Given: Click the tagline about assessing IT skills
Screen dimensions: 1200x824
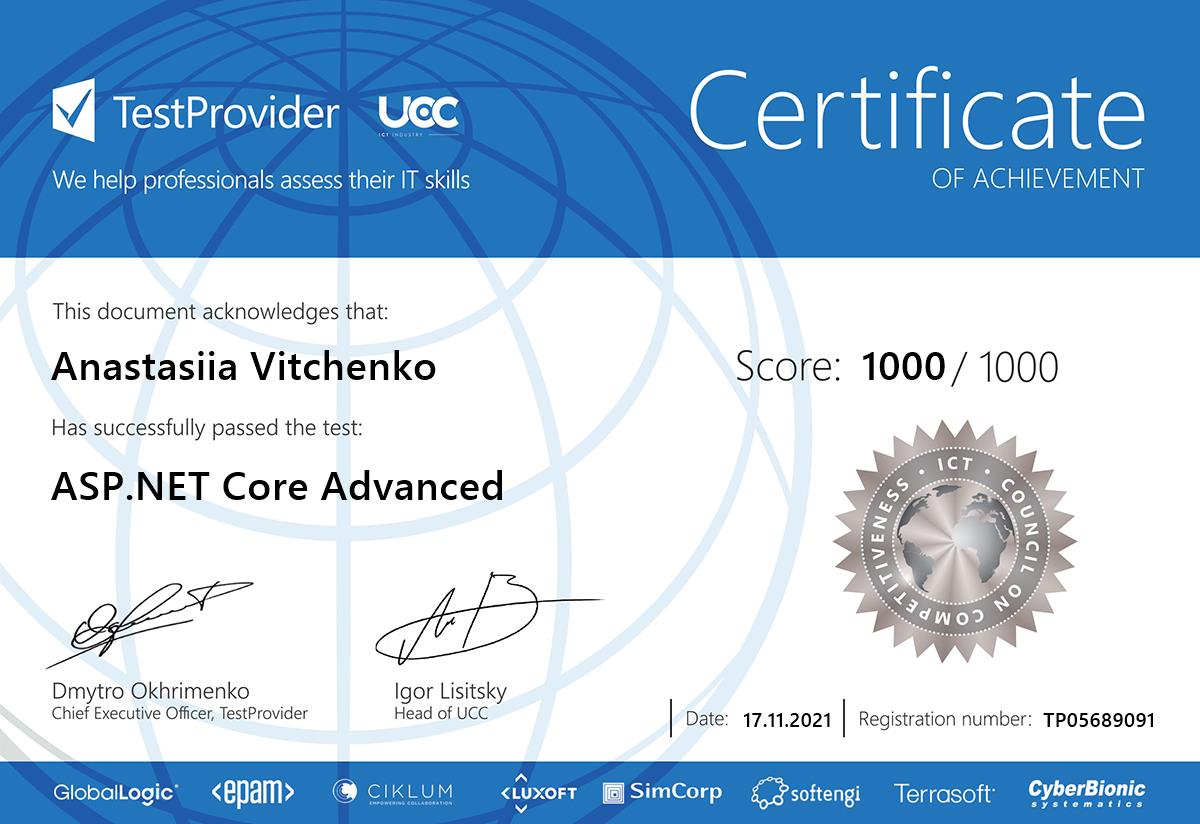Looking at the screenshot, I should tap(261, 180).
